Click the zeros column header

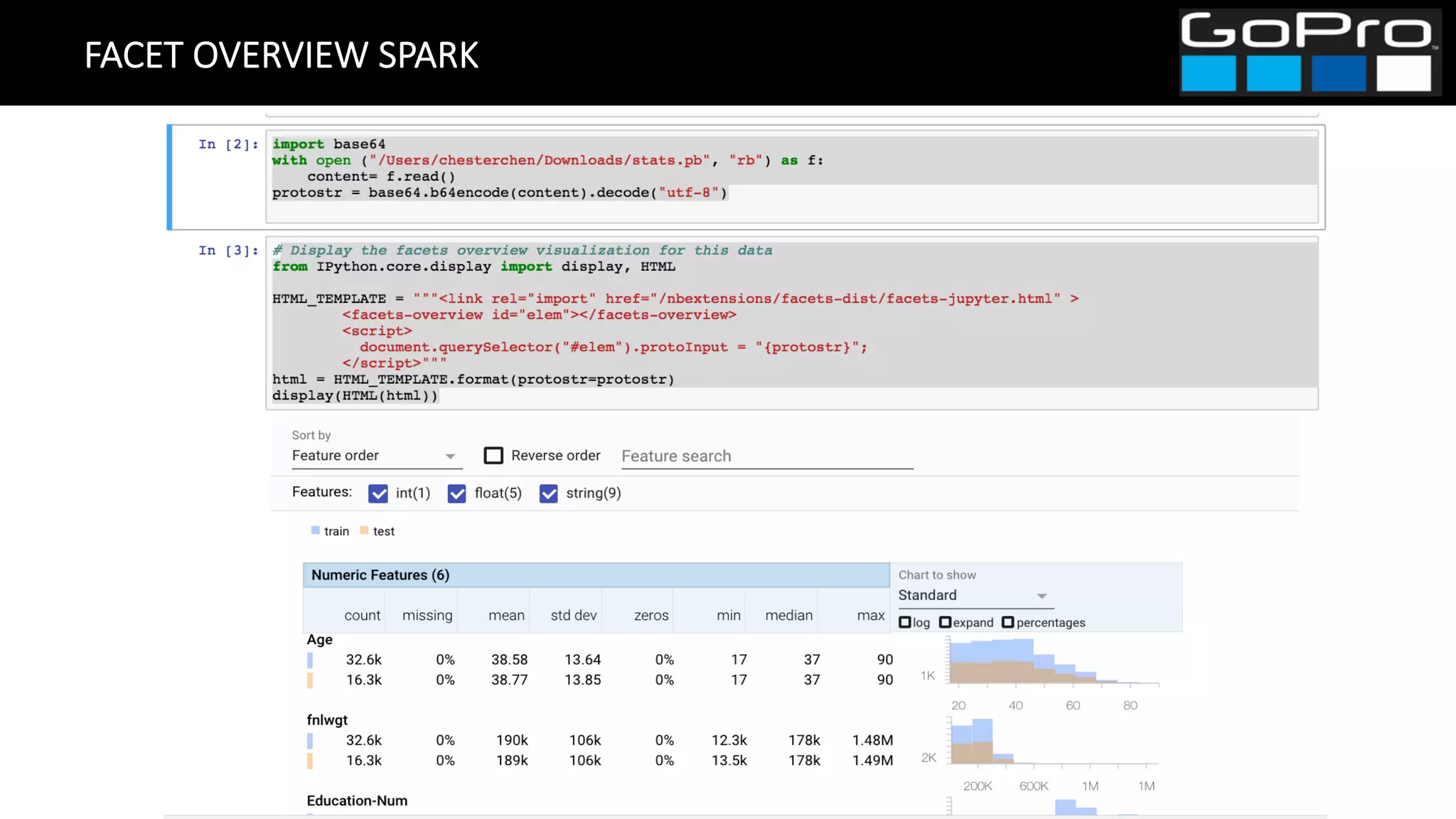click(x=651, y=616)
